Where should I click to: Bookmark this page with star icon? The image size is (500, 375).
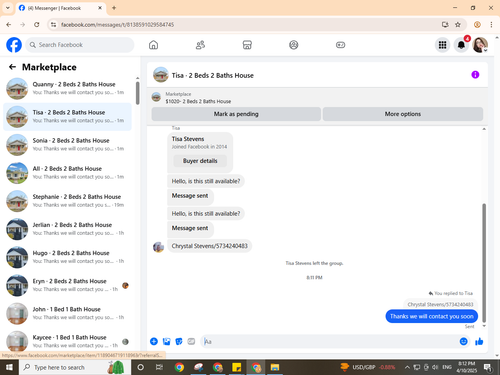tap(458, 24)
